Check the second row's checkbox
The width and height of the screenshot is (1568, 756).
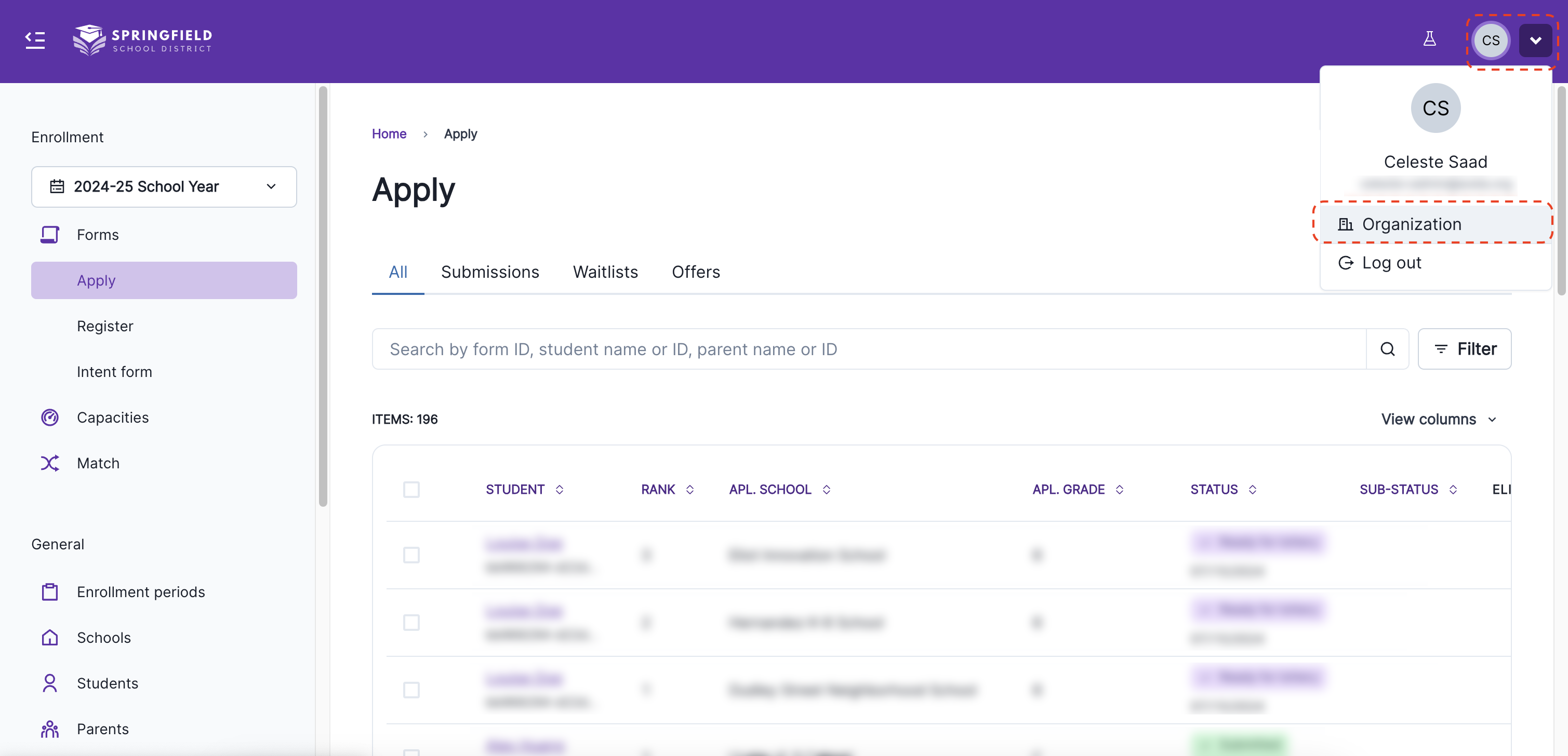pos(411,622)
